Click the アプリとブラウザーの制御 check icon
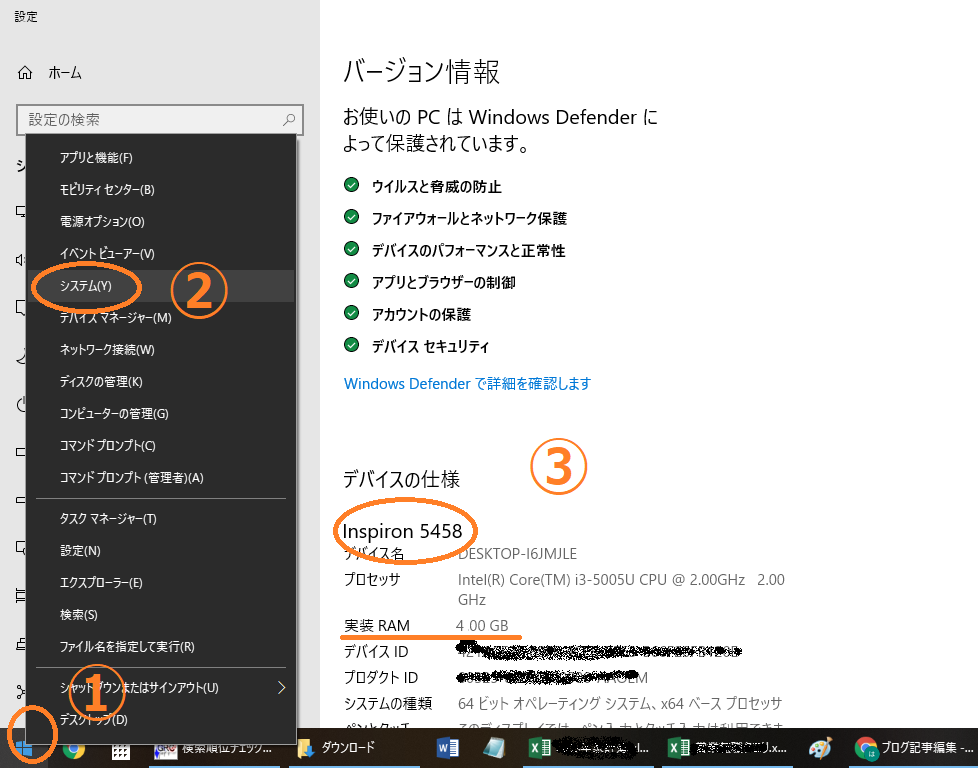The width and height of the screenshot is (978, 768). [352, 281]
